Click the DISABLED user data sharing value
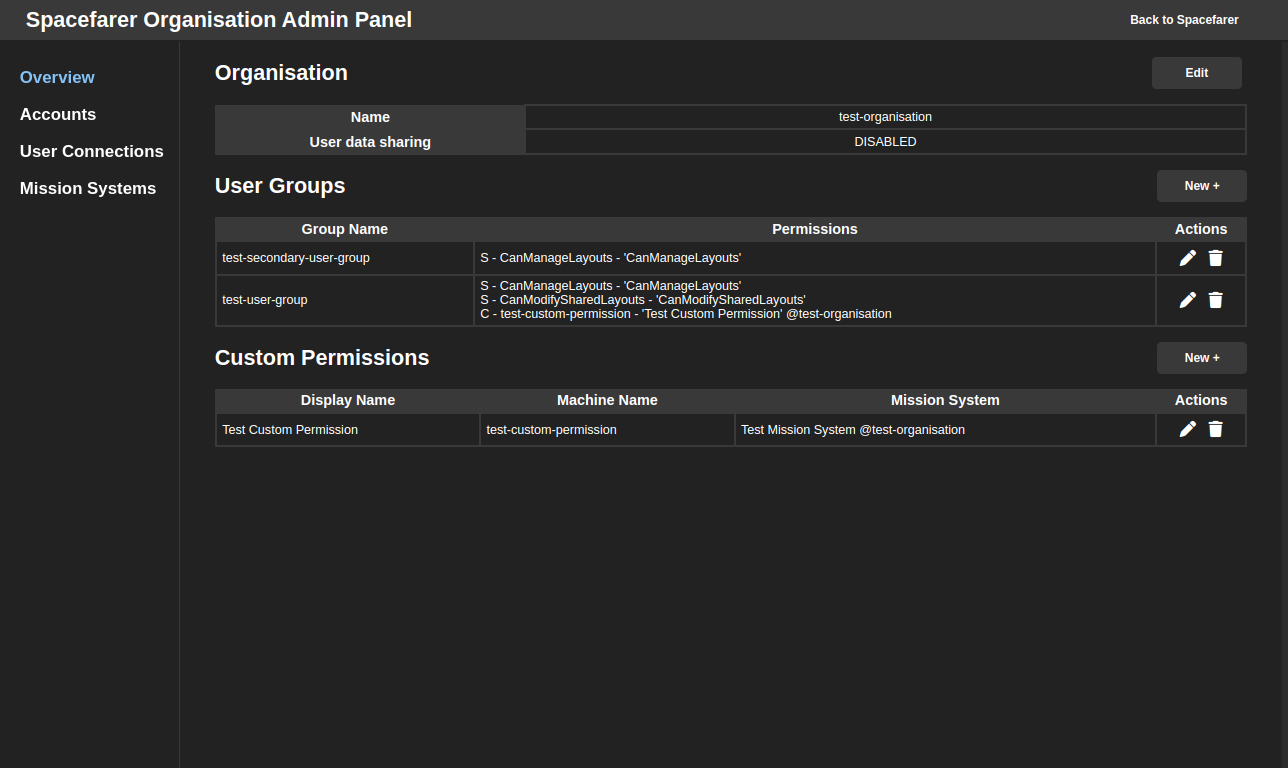The width and height of the screenshot is (1288, 768). [x=885, y=142]
